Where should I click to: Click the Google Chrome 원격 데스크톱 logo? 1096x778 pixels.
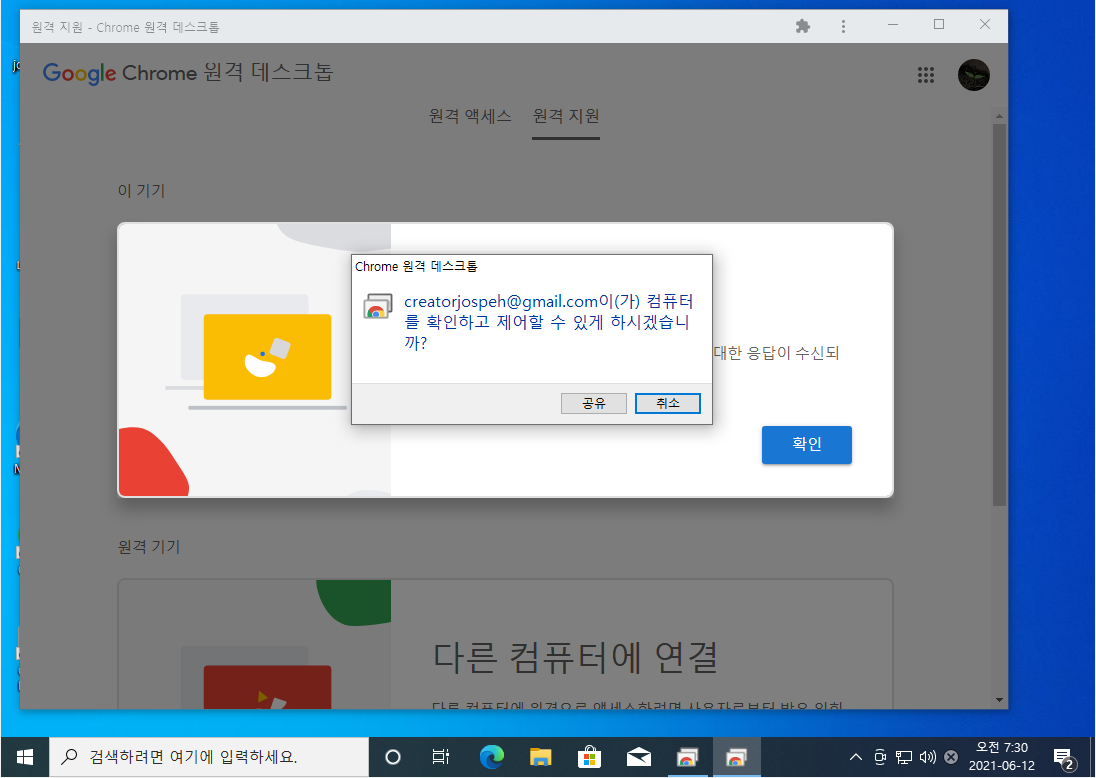pyautogui.click(x=188, y=73)
